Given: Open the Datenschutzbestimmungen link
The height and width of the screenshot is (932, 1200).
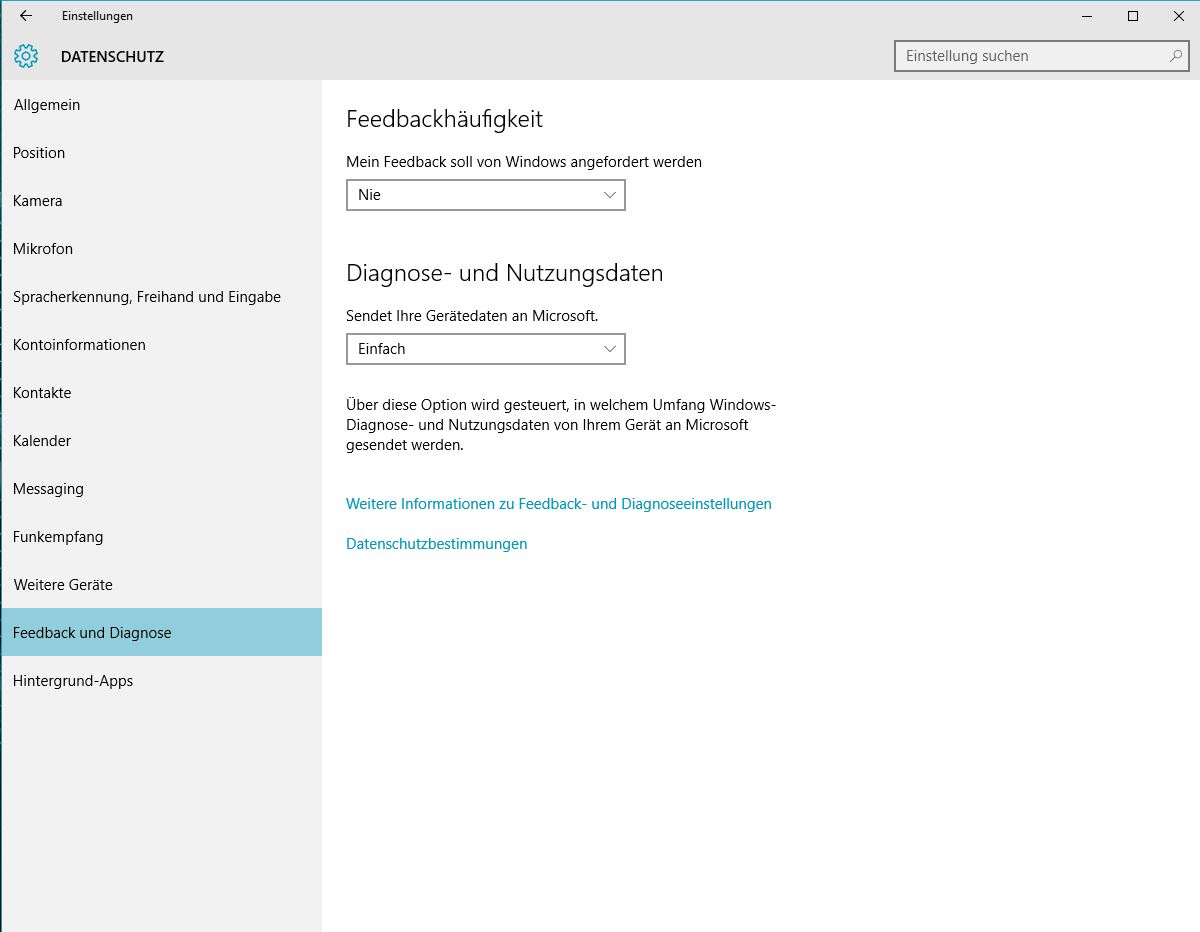Looking at the screenshot, I should point(436,544).
